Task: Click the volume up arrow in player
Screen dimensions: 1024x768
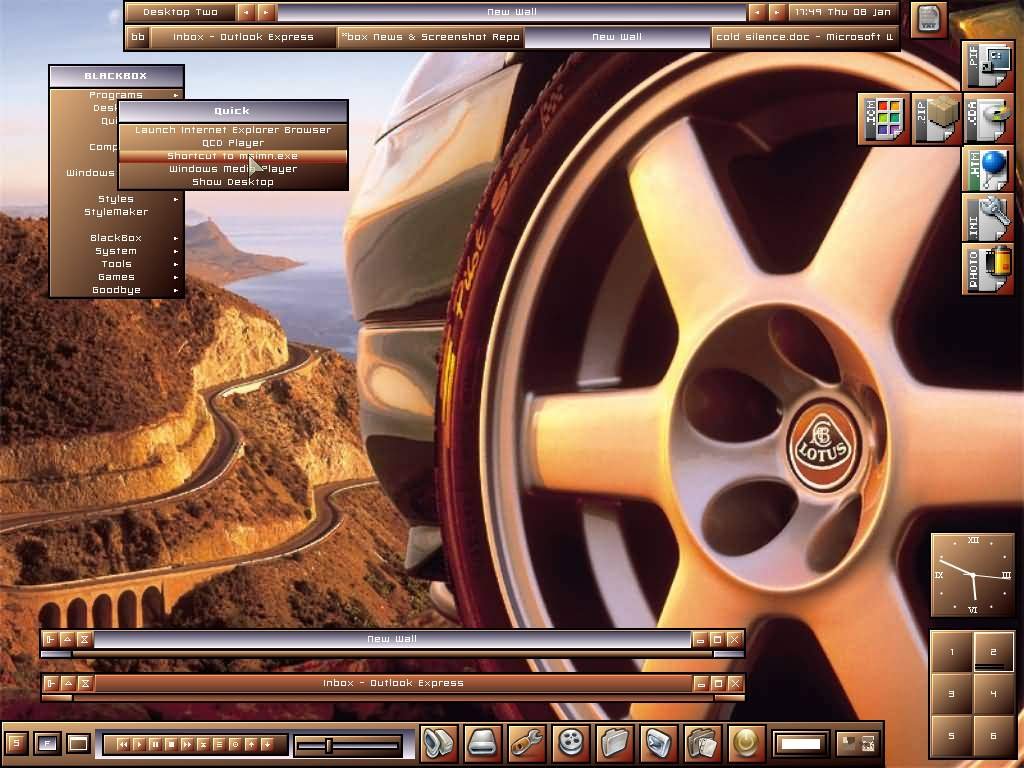Action: pyautogui.click(x=251, y=744)
